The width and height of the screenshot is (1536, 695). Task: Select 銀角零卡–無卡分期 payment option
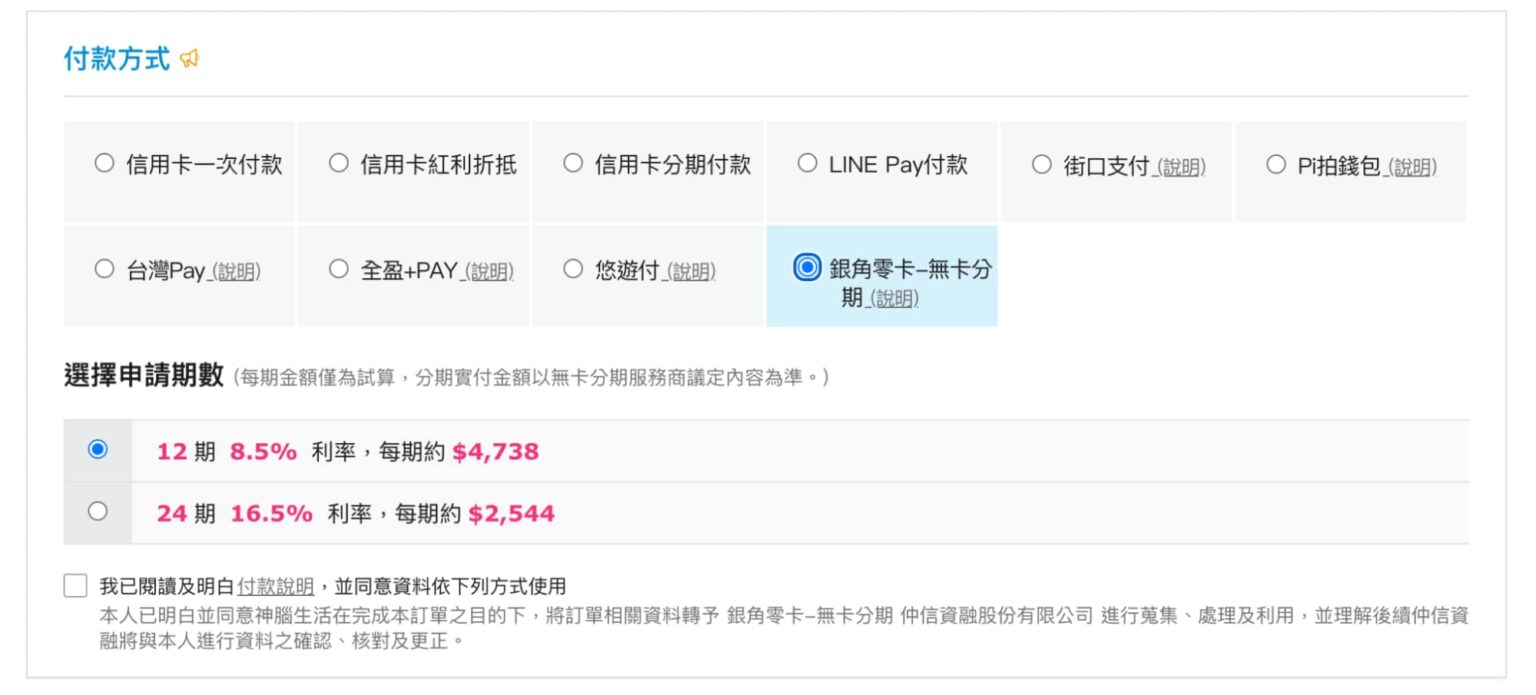coord(806,268)
